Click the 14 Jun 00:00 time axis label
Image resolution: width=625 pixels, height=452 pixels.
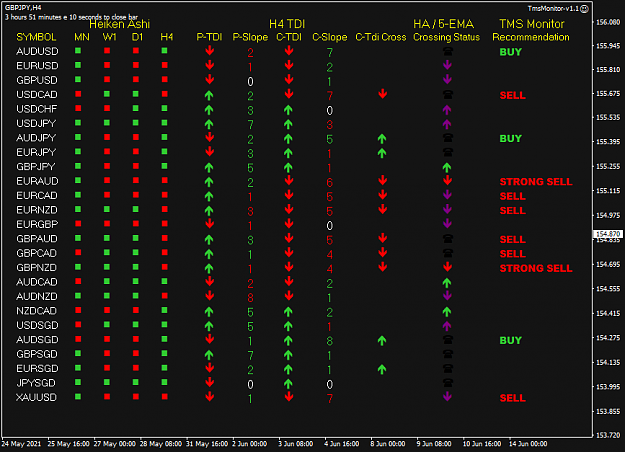[528, 444]
